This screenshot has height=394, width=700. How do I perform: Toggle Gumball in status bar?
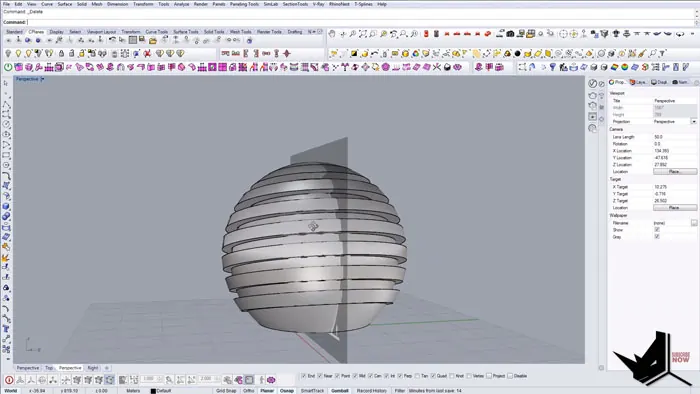click(x=340, y=390)
